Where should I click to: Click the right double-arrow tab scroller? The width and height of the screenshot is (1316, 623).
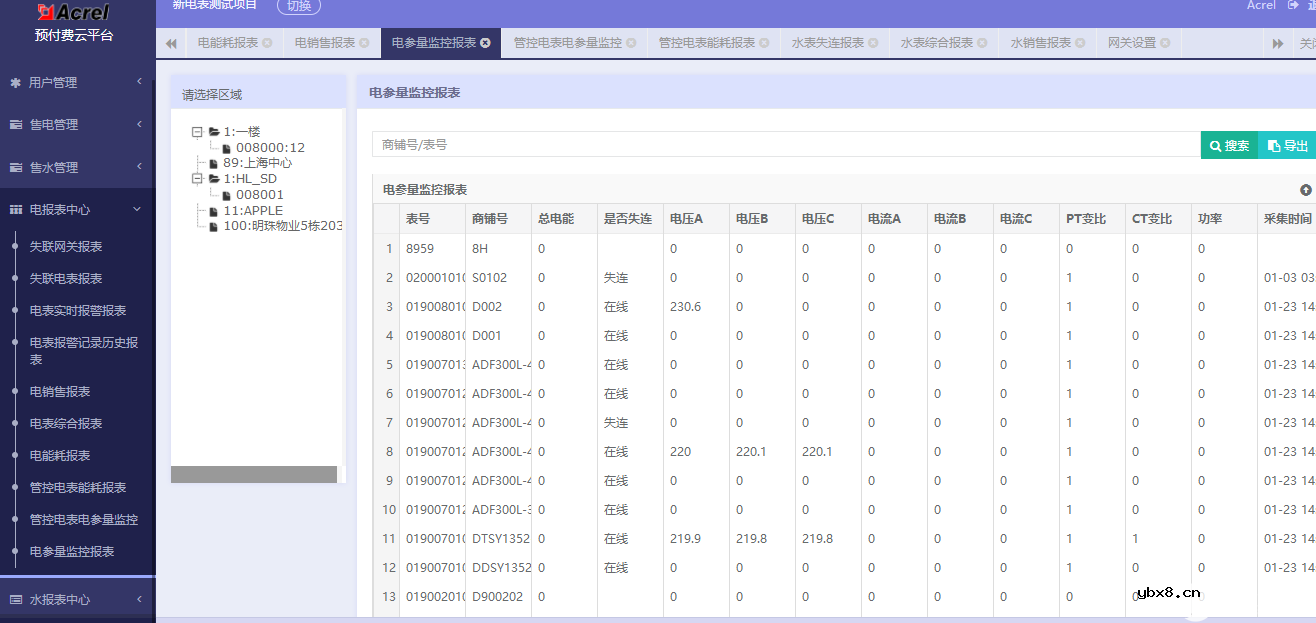click(x=1277, y=42)
